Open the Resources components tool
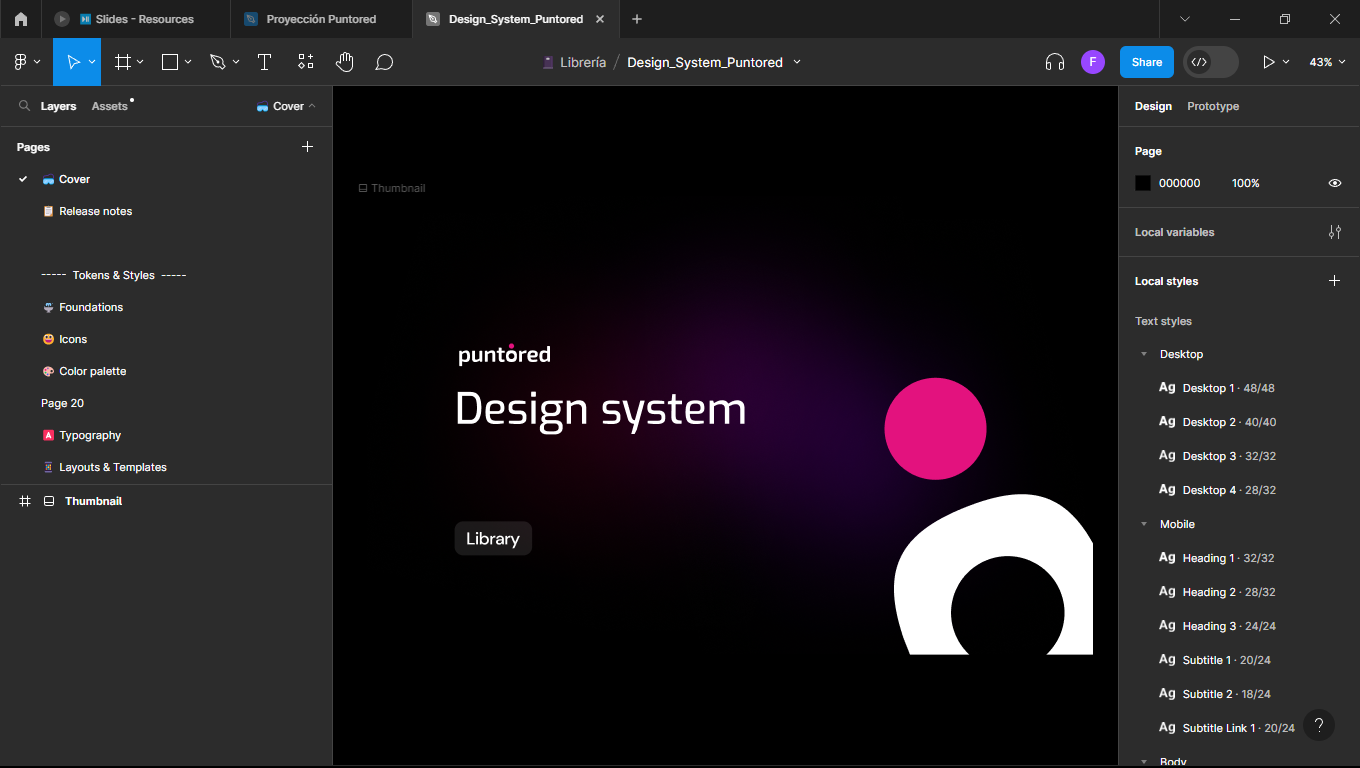Screen dimensions: 1360x768 tap(306, 62)
